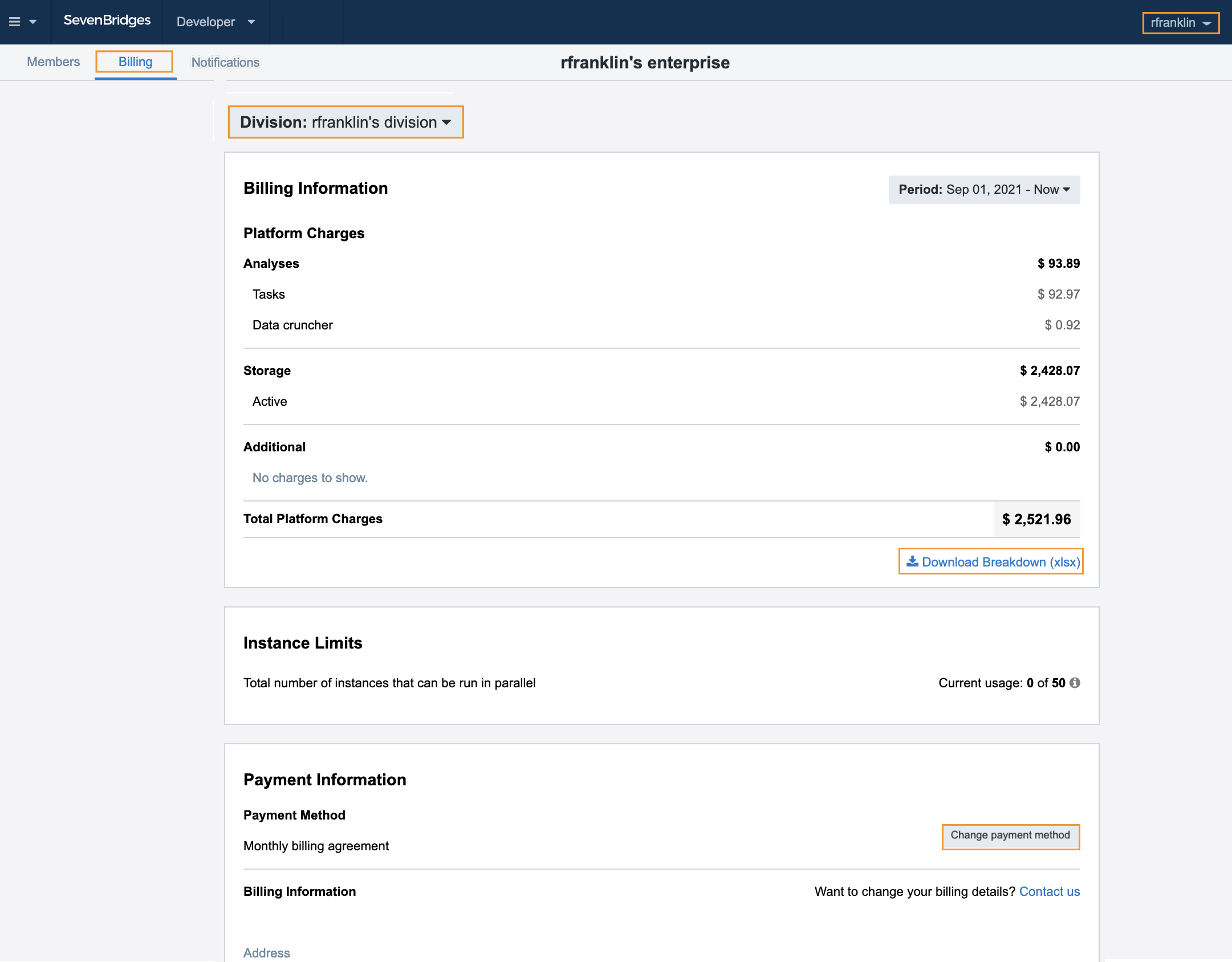Click the download icon before Download Breakdown
1232x962 pixels.
[912, 561]
